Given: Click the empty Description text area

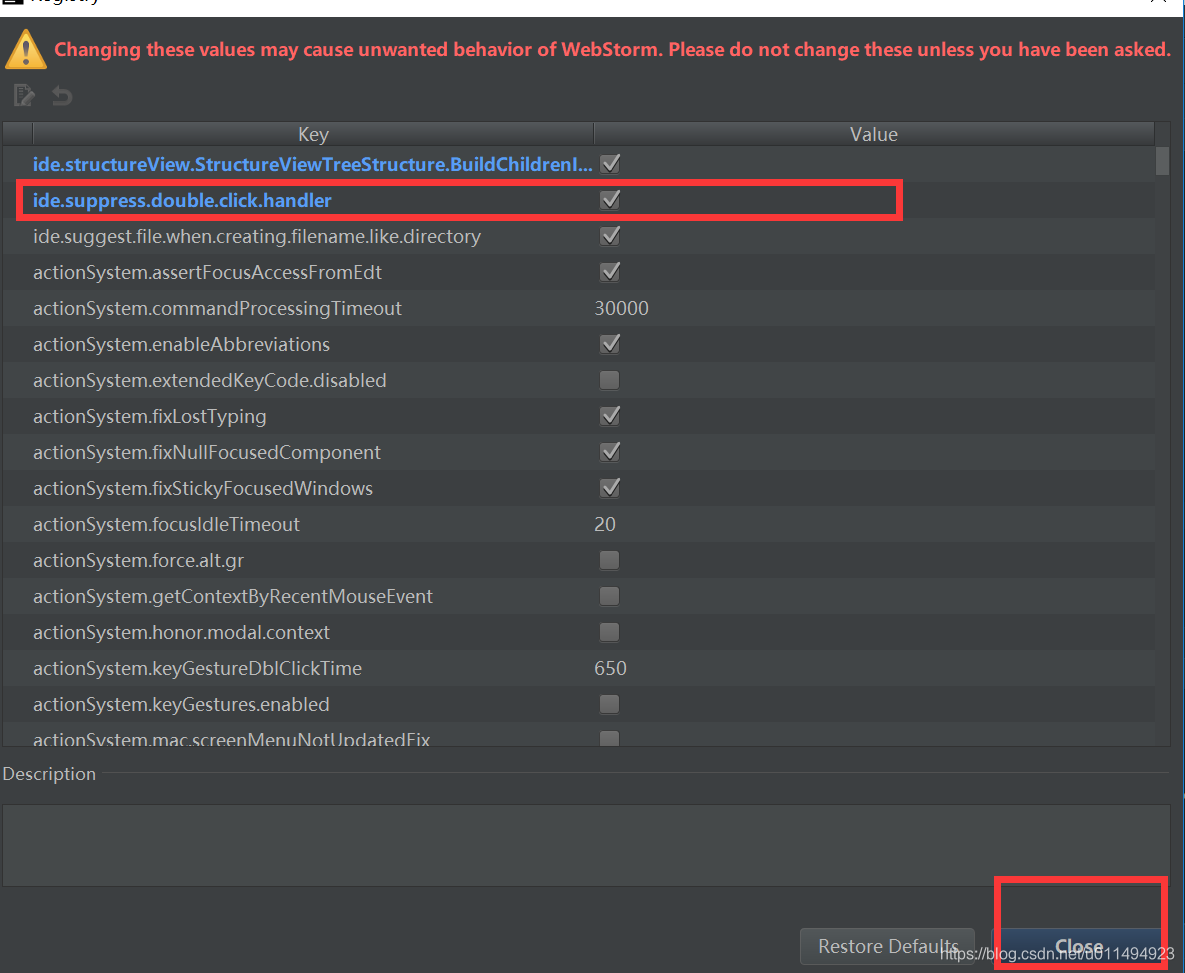Looking at the screenshot, I should pos(586,845).
